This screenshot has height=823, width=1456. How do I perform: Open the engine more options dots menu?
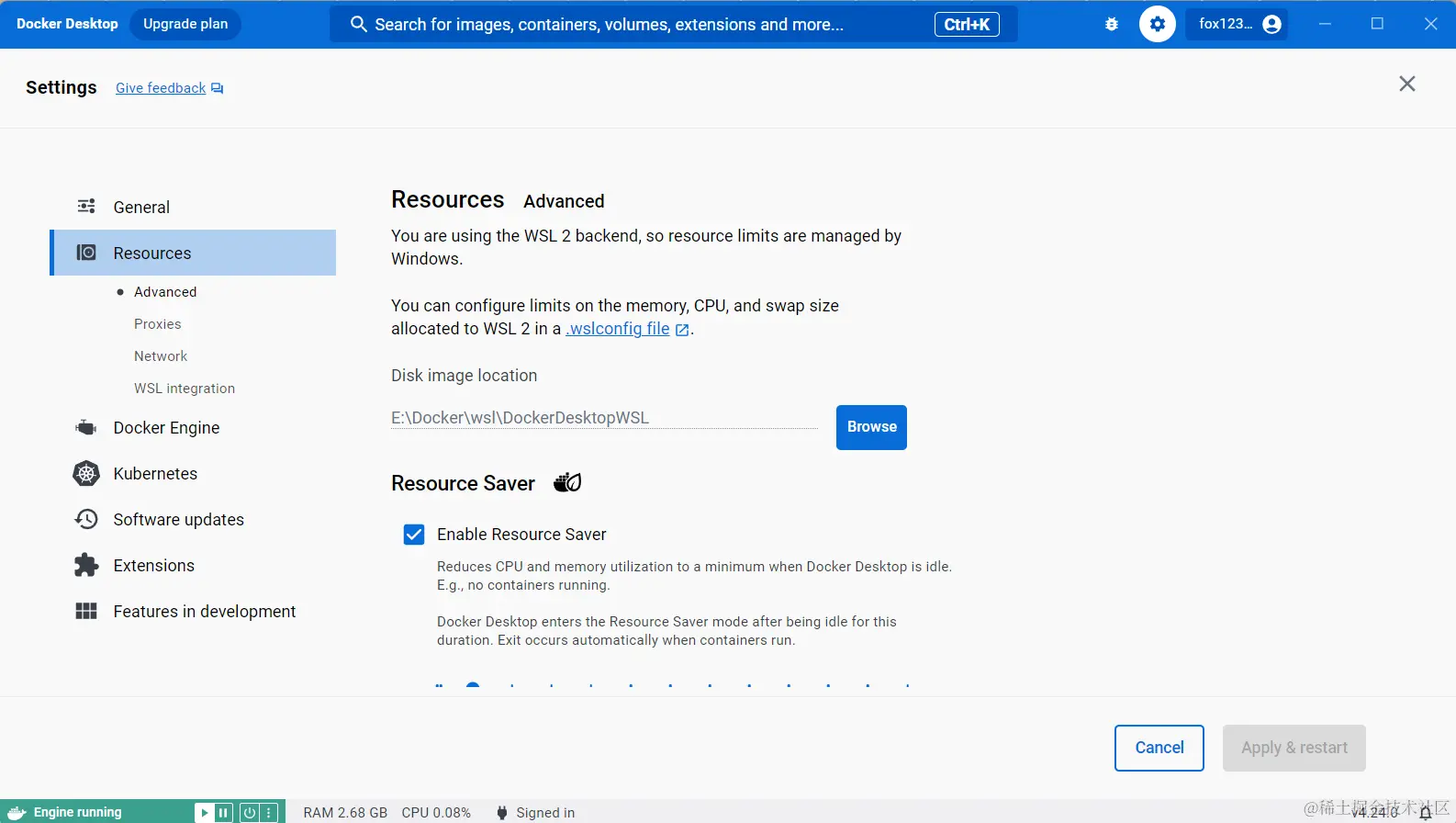click(269, 813)
